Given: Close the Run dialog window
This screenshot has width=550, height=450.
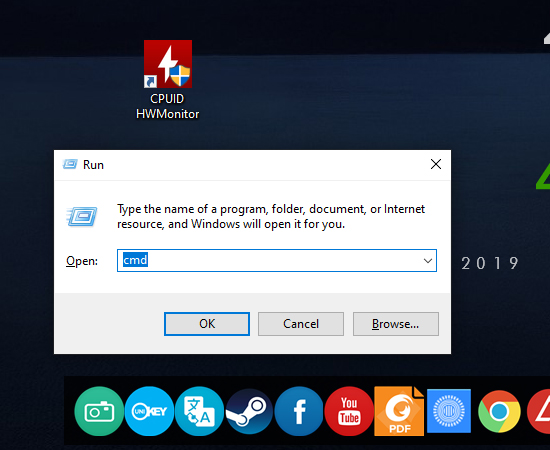Looking at the screenshot, I should pyautogui.click(x=436, y=164).
